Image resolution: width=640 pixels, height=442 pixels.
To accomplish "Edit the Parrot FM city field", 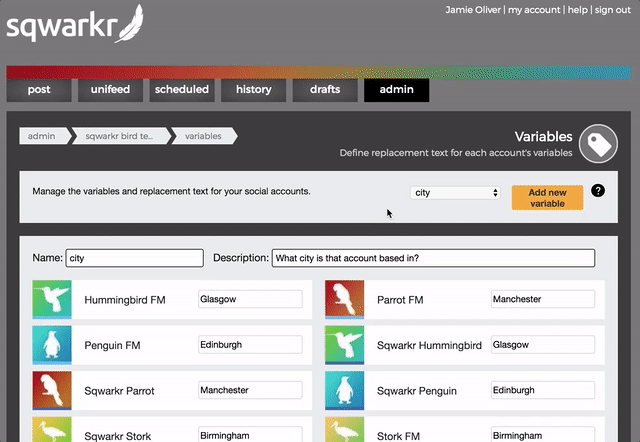I will pos(543,299).
